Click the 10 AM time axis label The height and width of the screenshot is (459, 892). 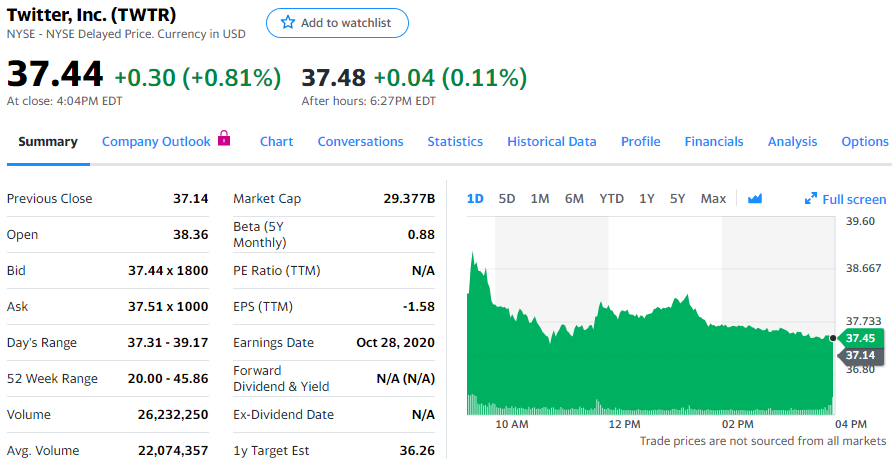(x=511, y=424)
